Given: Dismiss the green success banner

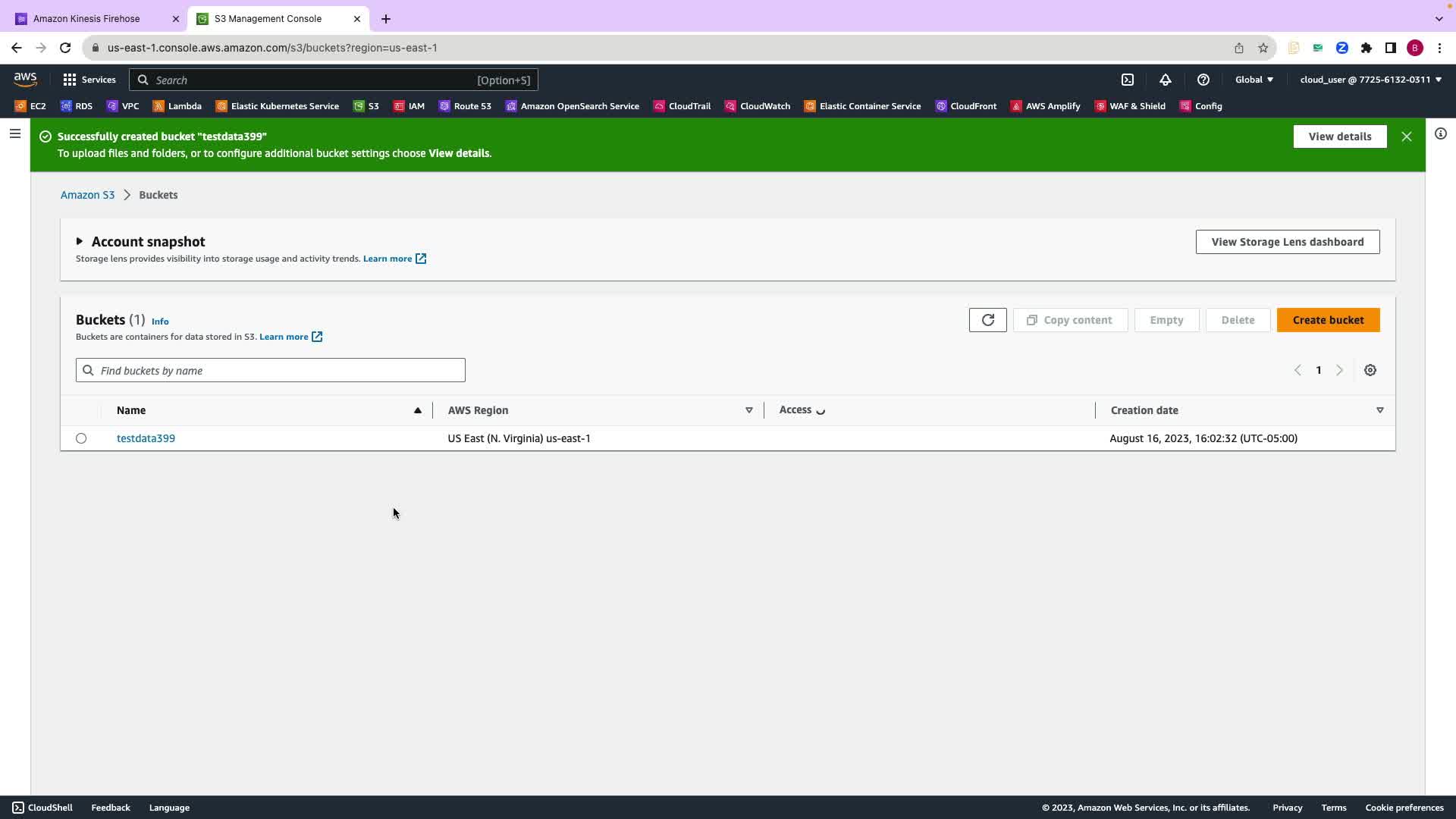Looking at the screenshot, I should point(1406,136).
